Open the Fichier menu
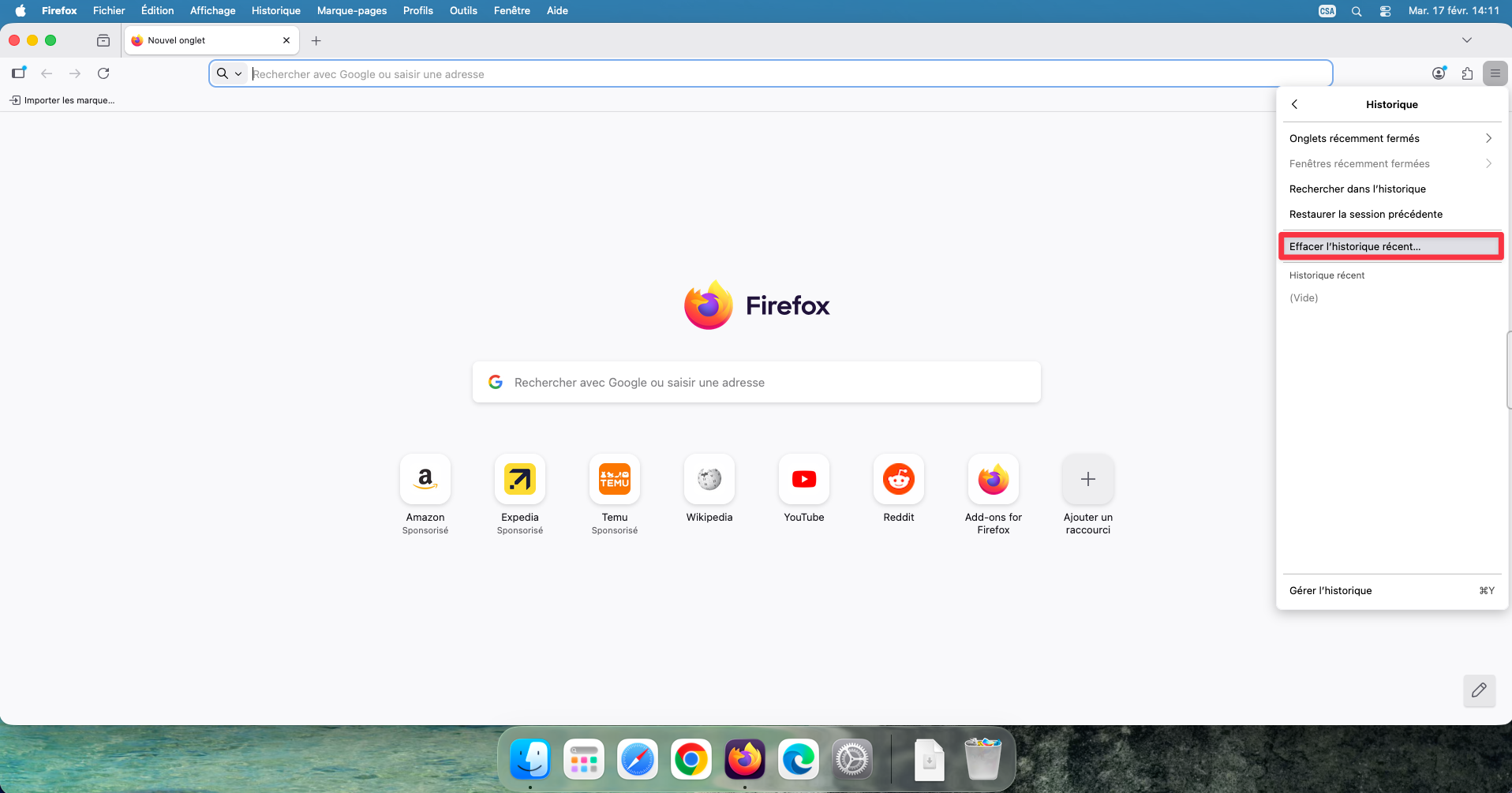Image resolution: width=1512 pixels, height=793 pixels. (x=109, y=10)
